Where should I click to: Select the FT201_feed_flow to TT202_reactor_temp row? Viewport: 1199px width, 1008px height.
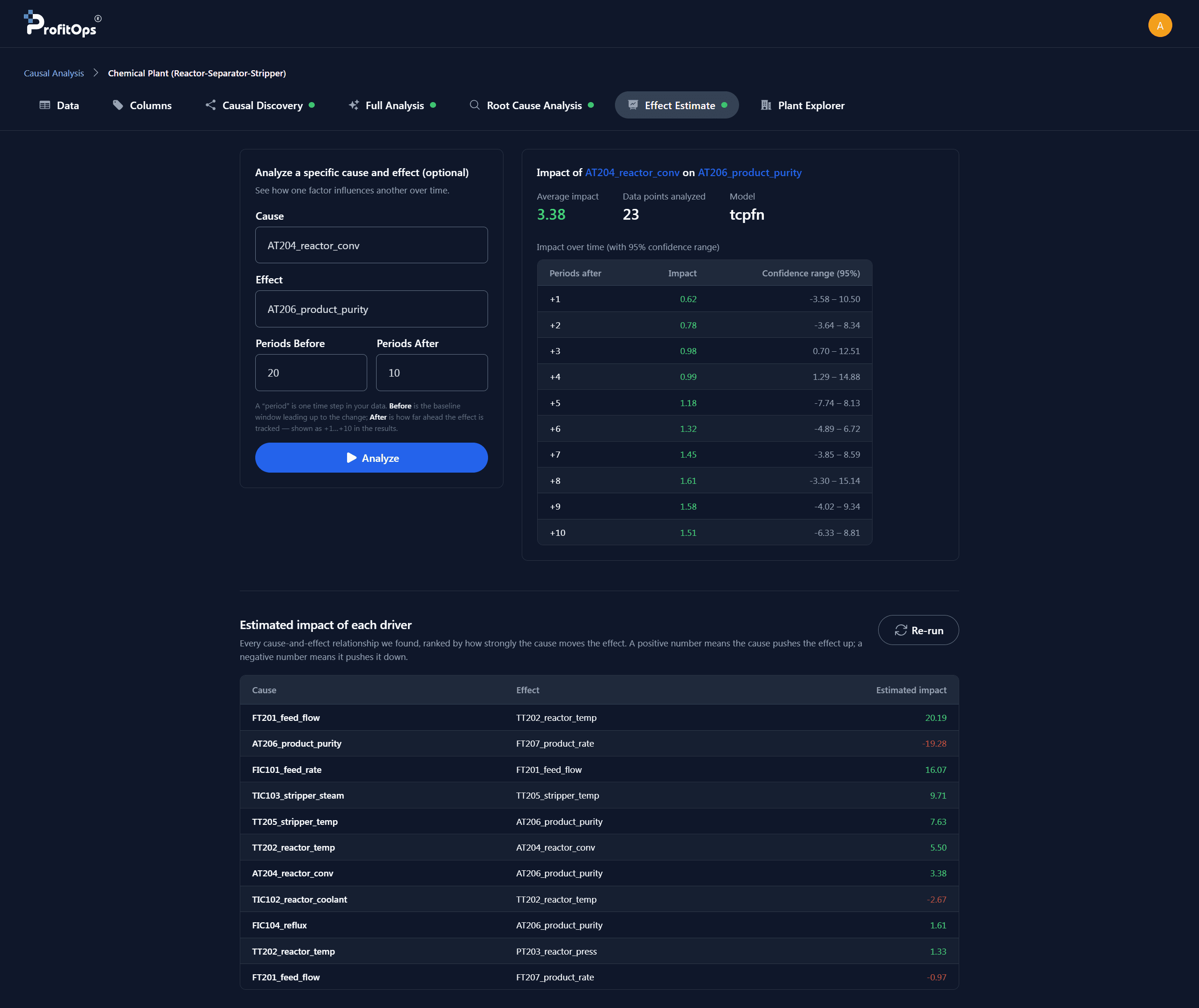point(599,718)
